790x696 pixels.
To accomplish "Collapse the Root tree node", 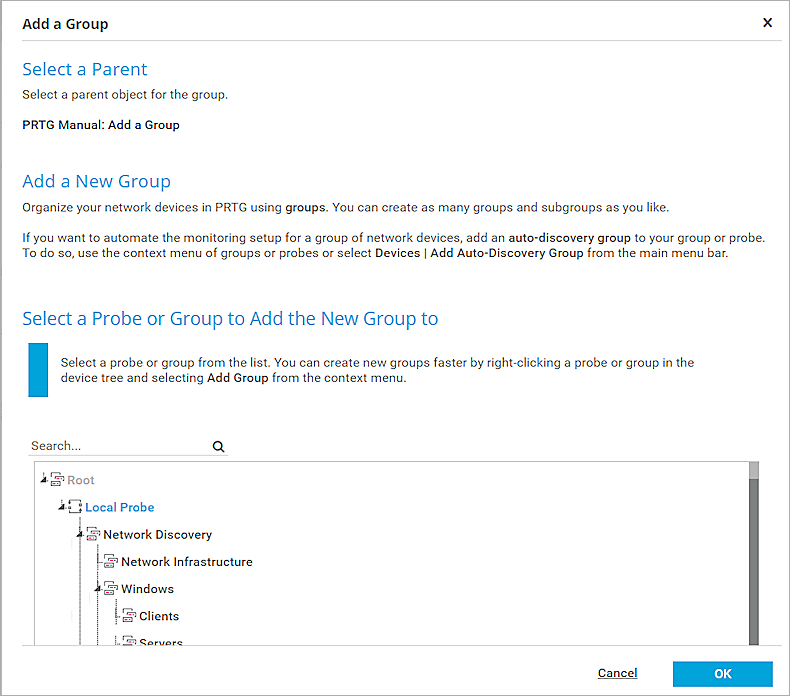I will [x=44, y=480].
